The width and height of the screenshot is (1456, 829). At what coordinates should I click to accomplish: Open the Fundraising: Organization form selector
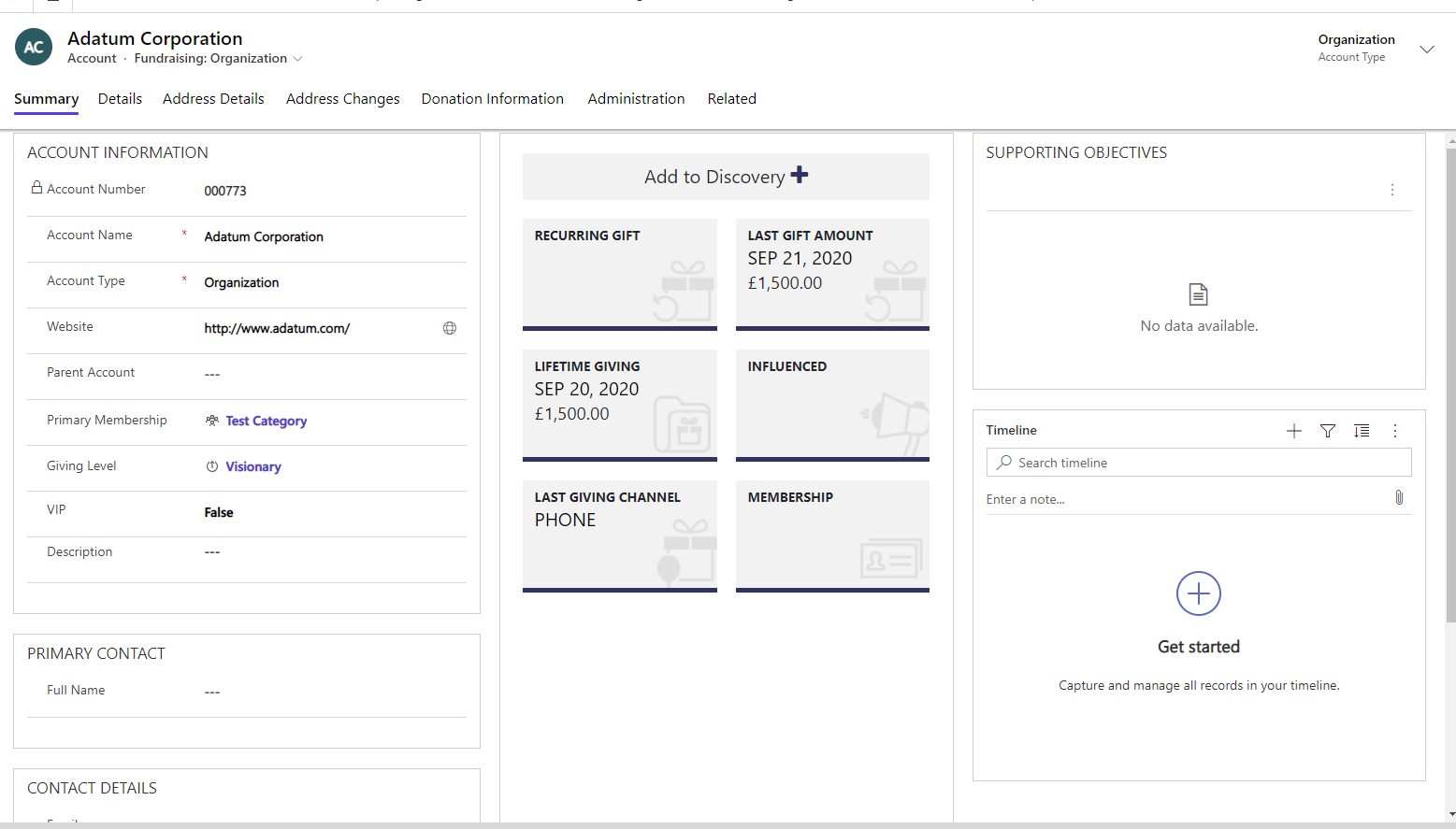coord(218,58)
